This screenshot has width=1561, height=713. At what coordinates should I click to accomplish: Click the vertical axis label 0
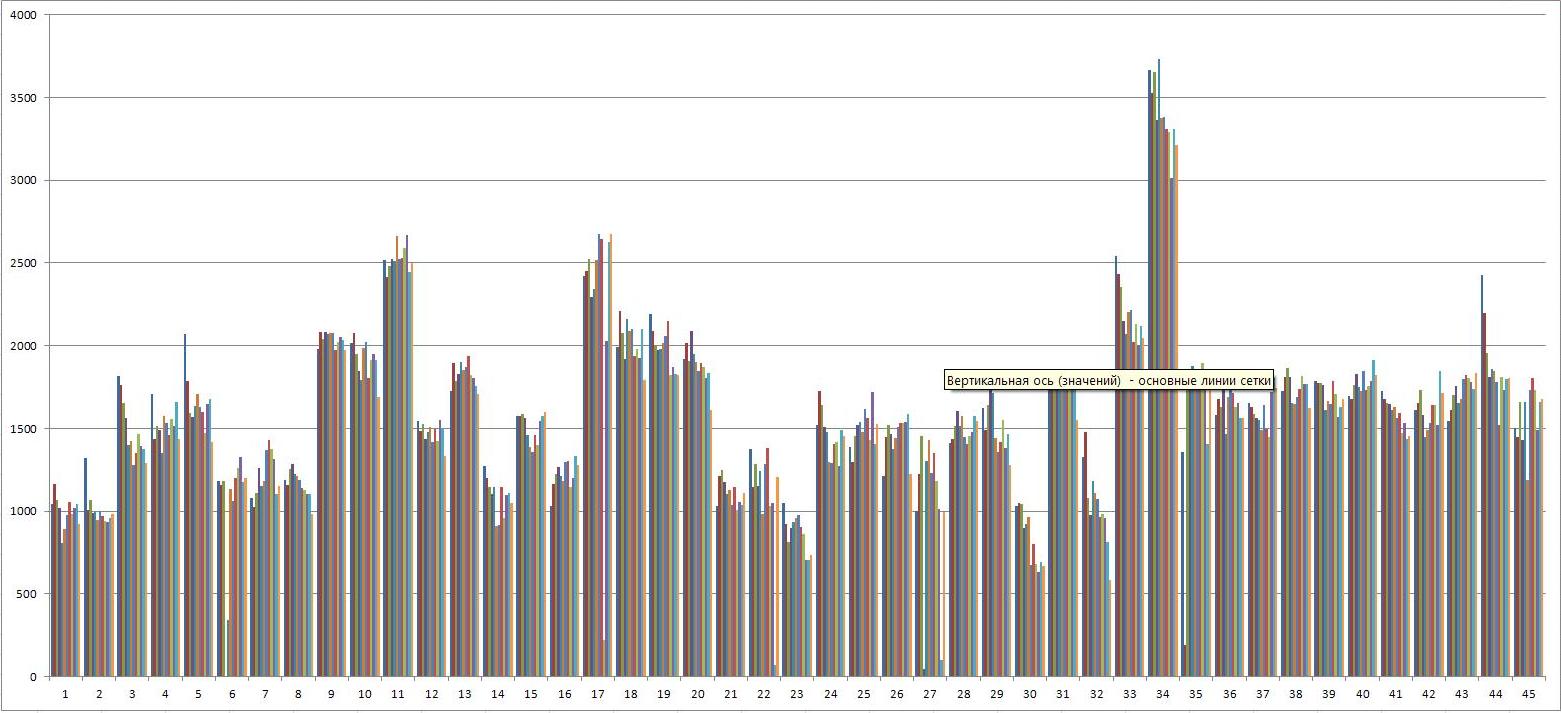pyautogui.click(x=34, y=677)
